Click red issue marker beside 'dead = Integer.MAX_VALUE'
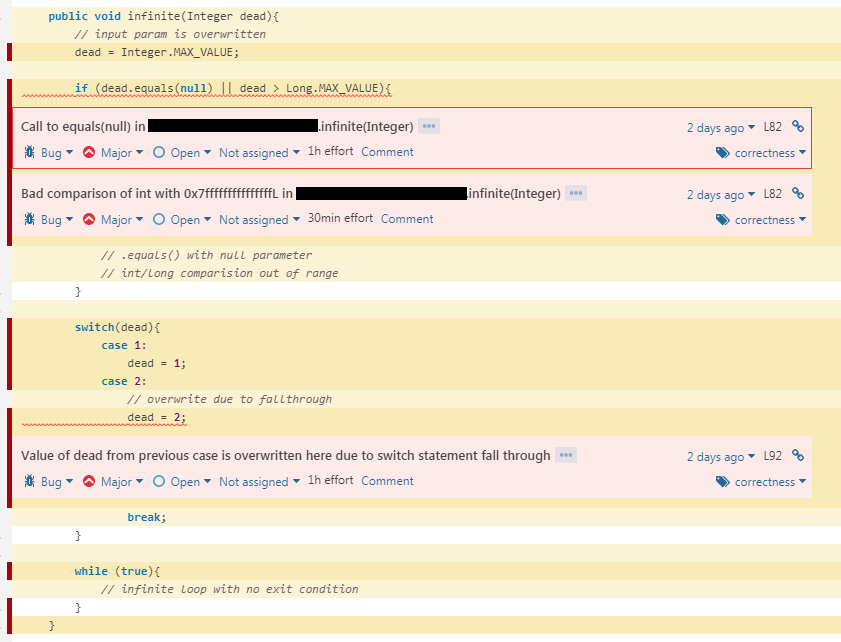The width and height of the screenshot is (841, 642). pyautogui.click(x=9, y=52)
